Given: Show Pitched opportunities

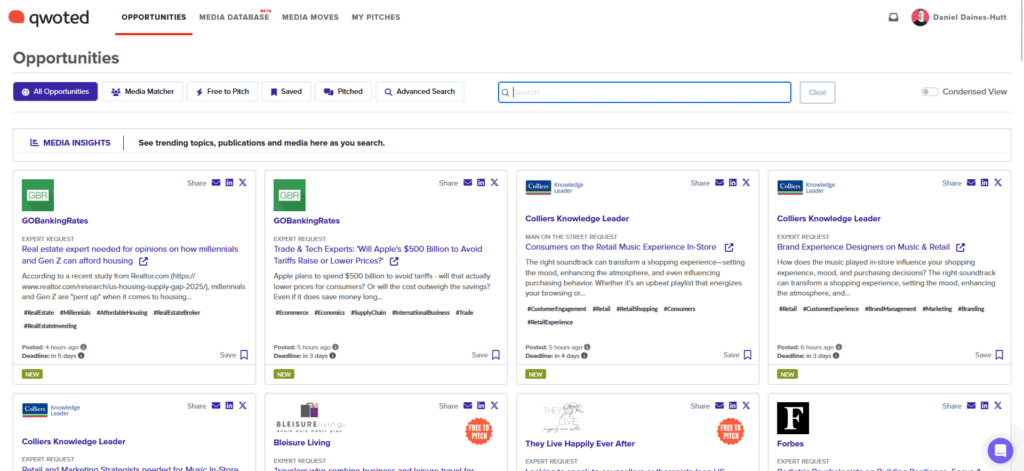Looking at the screenshot, I should coord(344,91).
